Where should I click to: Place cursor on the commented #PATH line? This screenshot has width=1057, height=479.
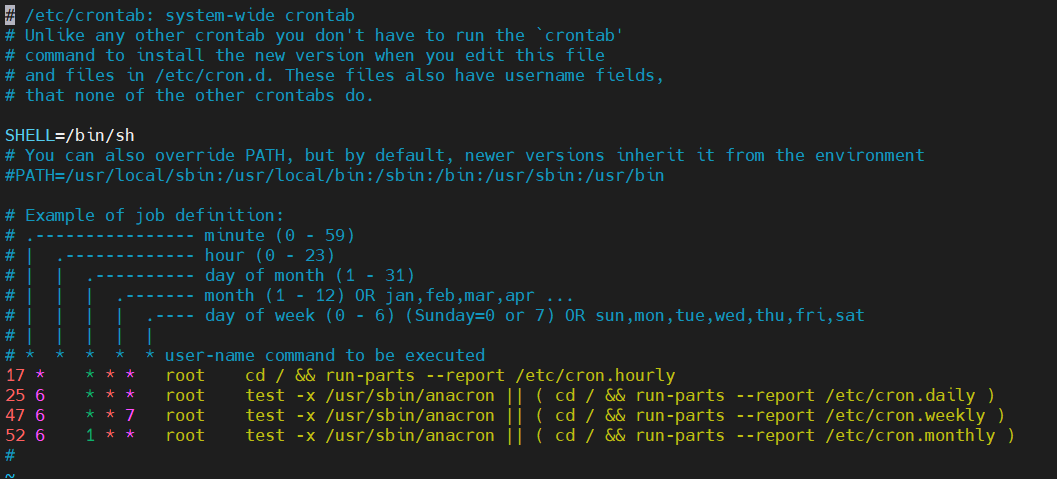point(334,175)
